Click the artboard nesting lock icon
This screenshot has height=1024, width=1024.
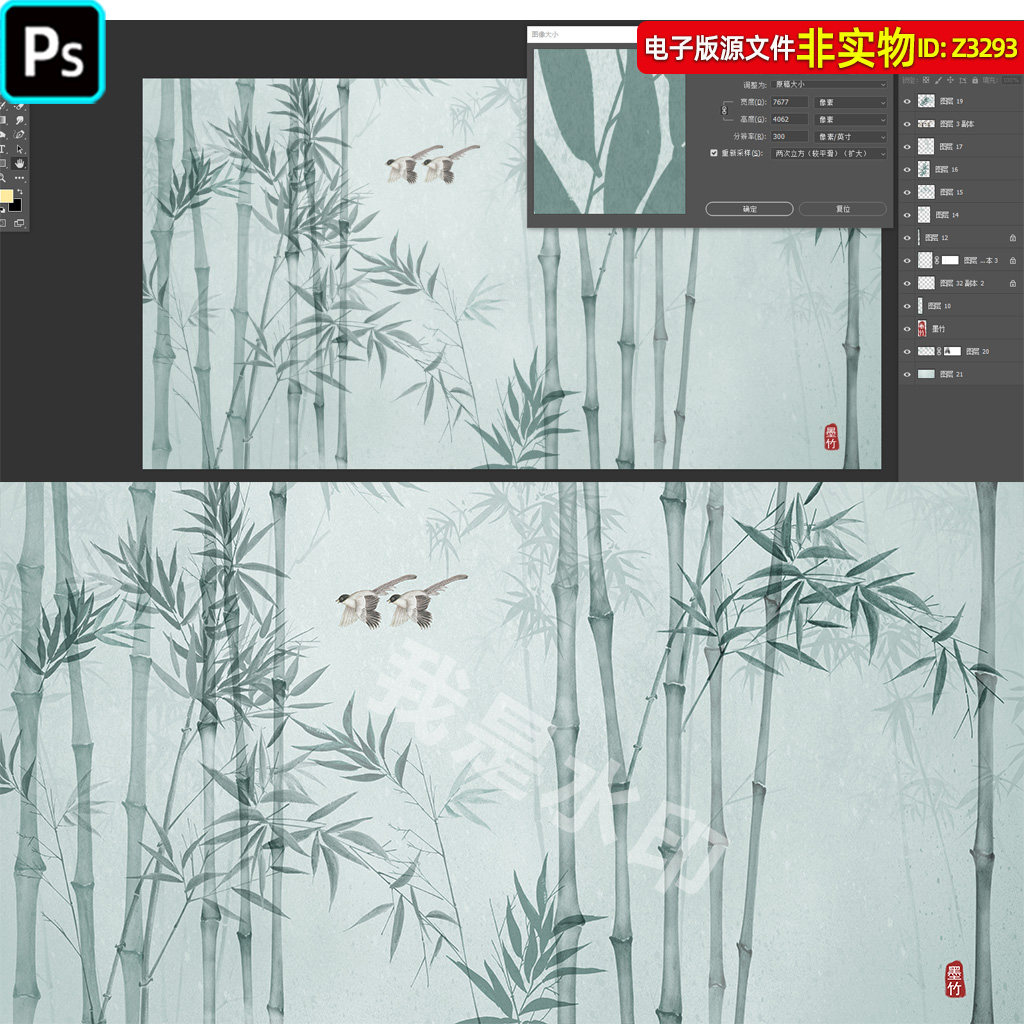(x=963, y=80)
